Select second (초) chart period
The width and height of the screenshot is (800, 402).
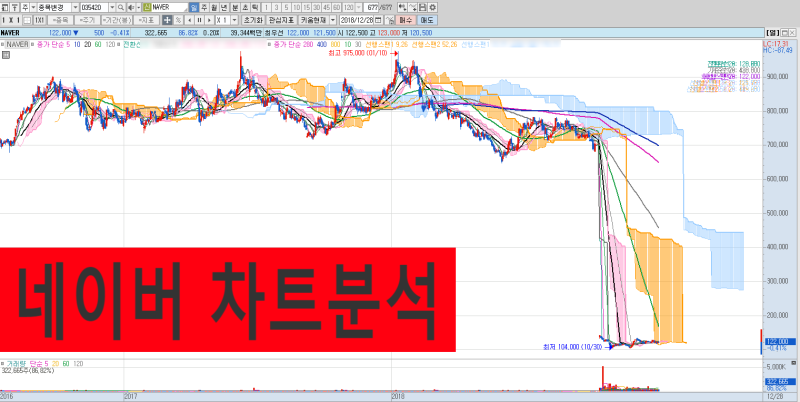[245, 8]
